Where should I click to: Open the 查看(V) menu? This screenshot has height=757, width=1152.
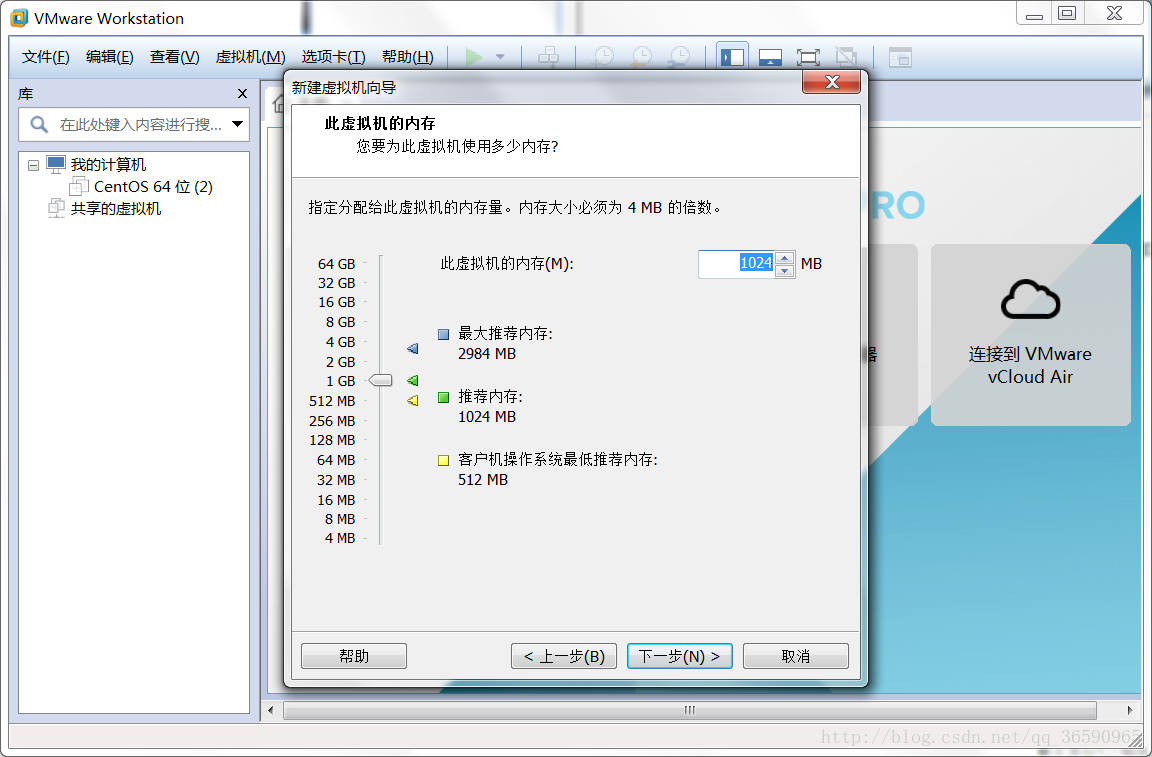coord(175,57)
